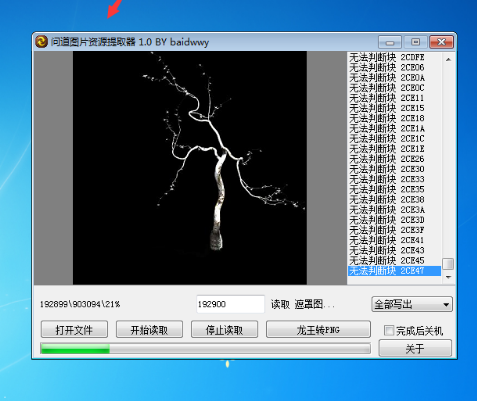Click list scrollbar down arrow

pyautogui.click(x=448, y=277)
